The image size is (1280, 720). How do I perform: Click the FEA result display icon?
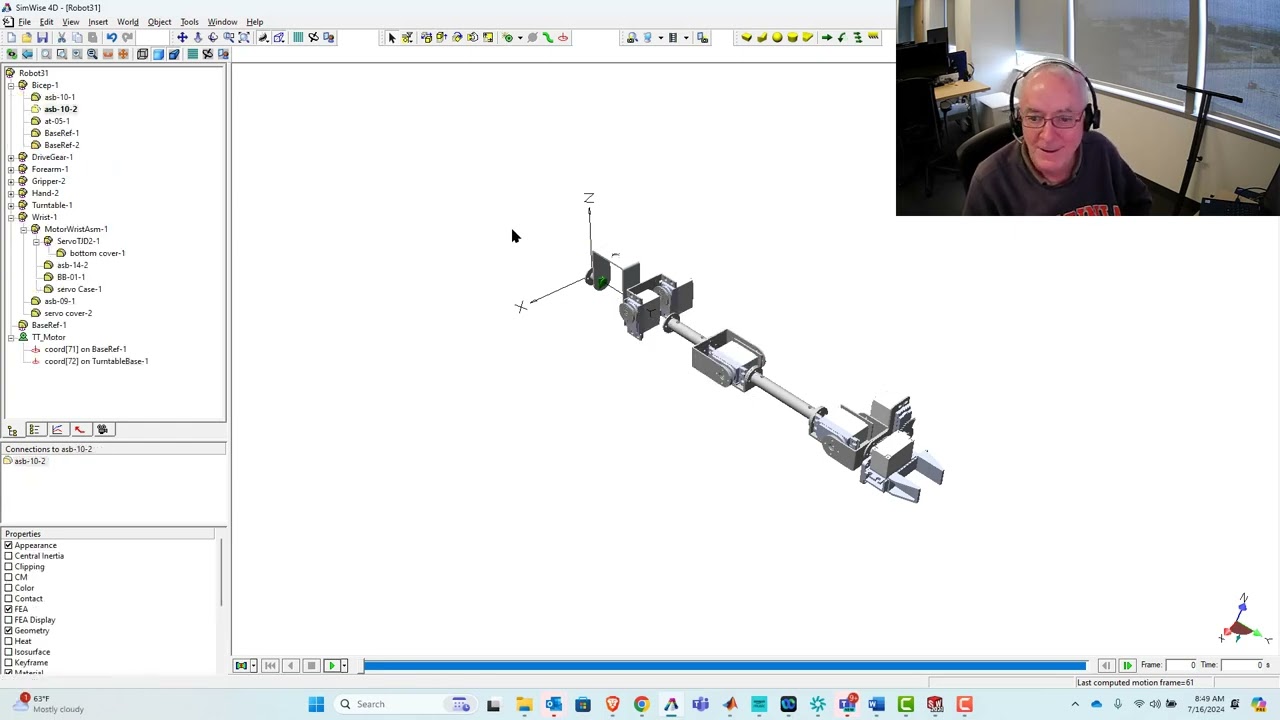pos(241,665)
